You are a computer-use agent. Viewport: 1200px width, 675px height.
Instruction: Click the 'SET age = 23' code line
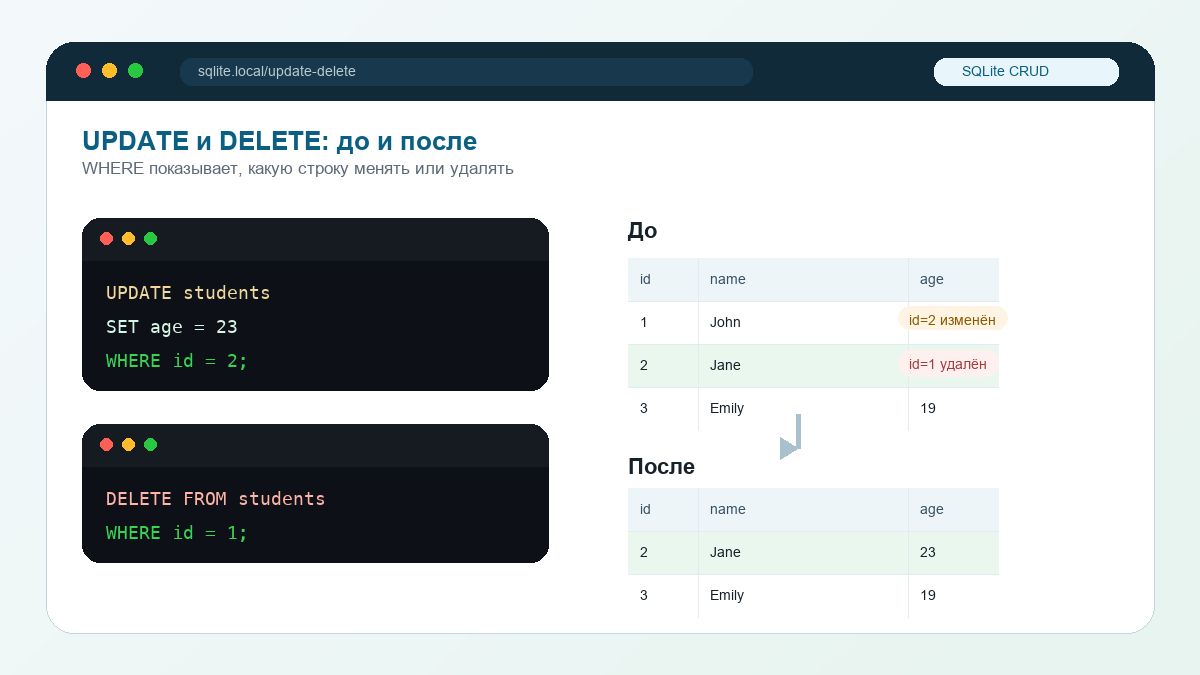(172, 327)
